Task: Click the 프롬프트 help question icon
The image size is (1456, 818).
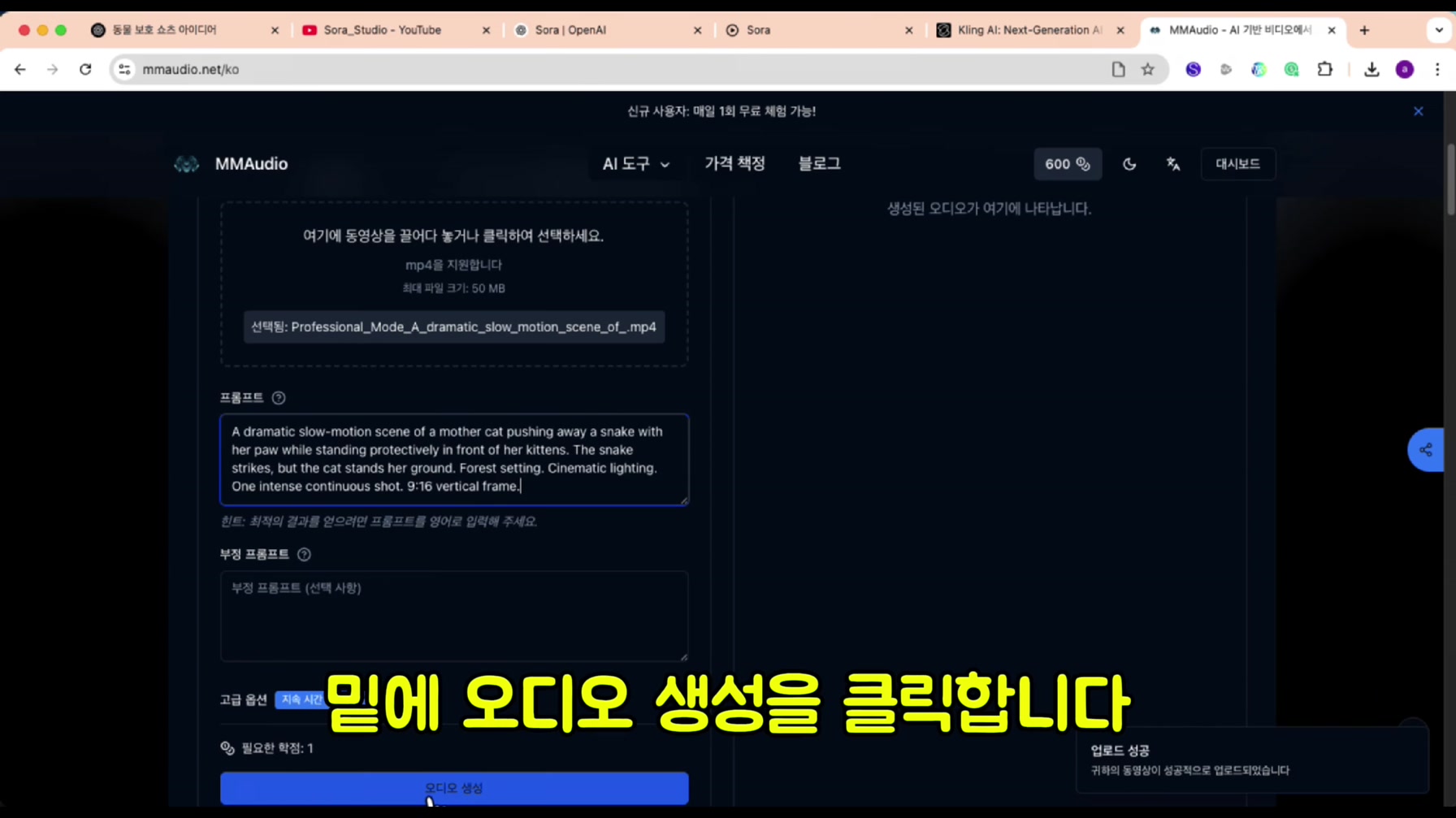Action: [279, 398]
